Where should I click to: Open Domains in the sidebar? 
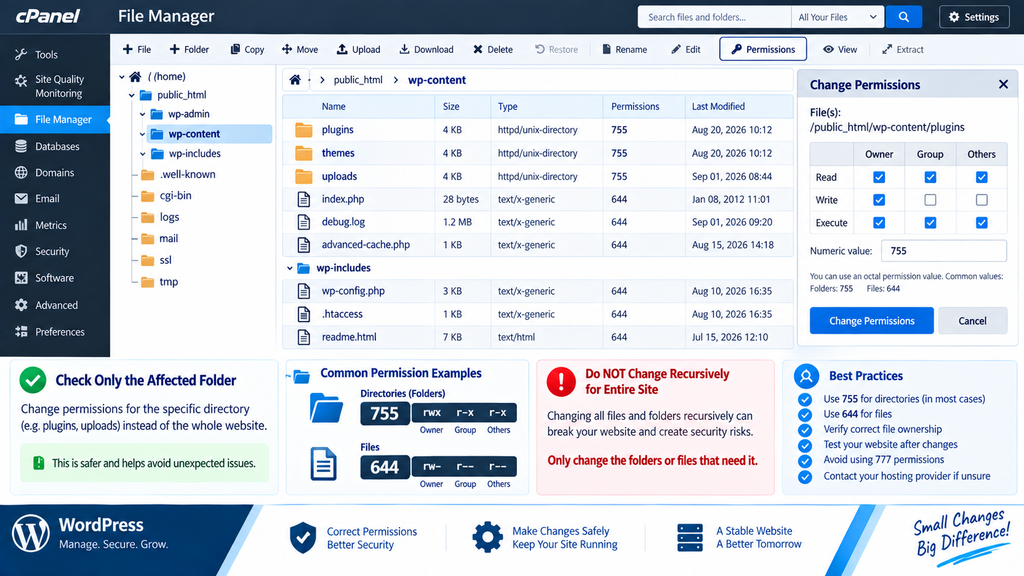(55, 172)
